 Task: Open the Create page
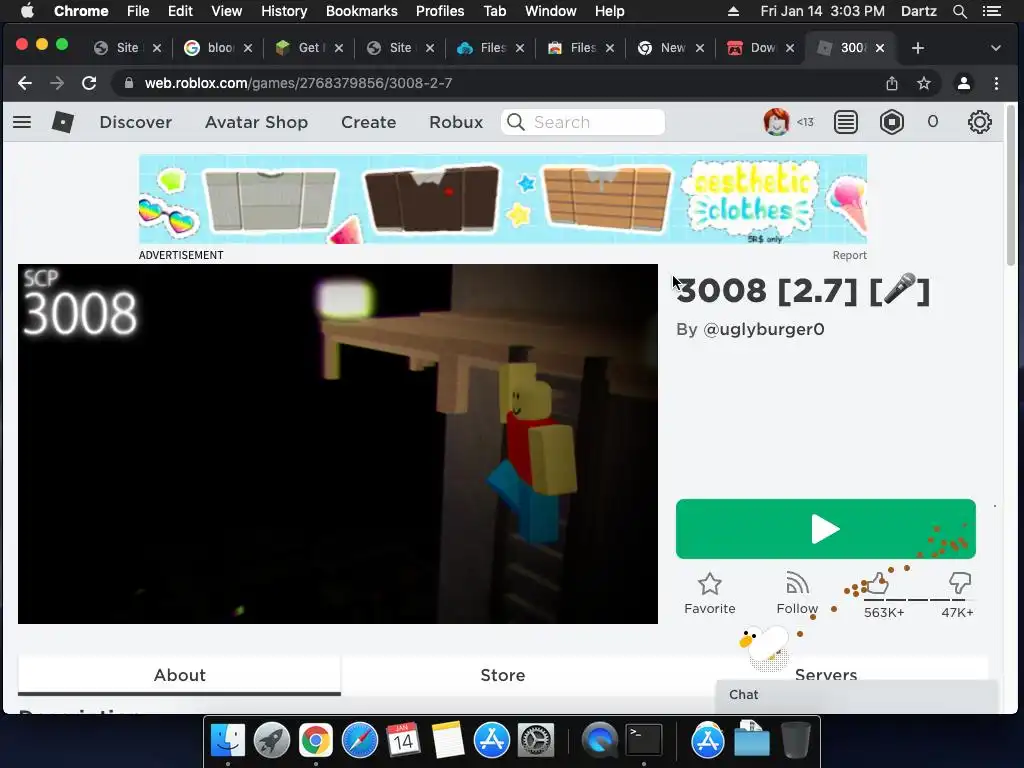pyautogui.click(x=368, y=122)
